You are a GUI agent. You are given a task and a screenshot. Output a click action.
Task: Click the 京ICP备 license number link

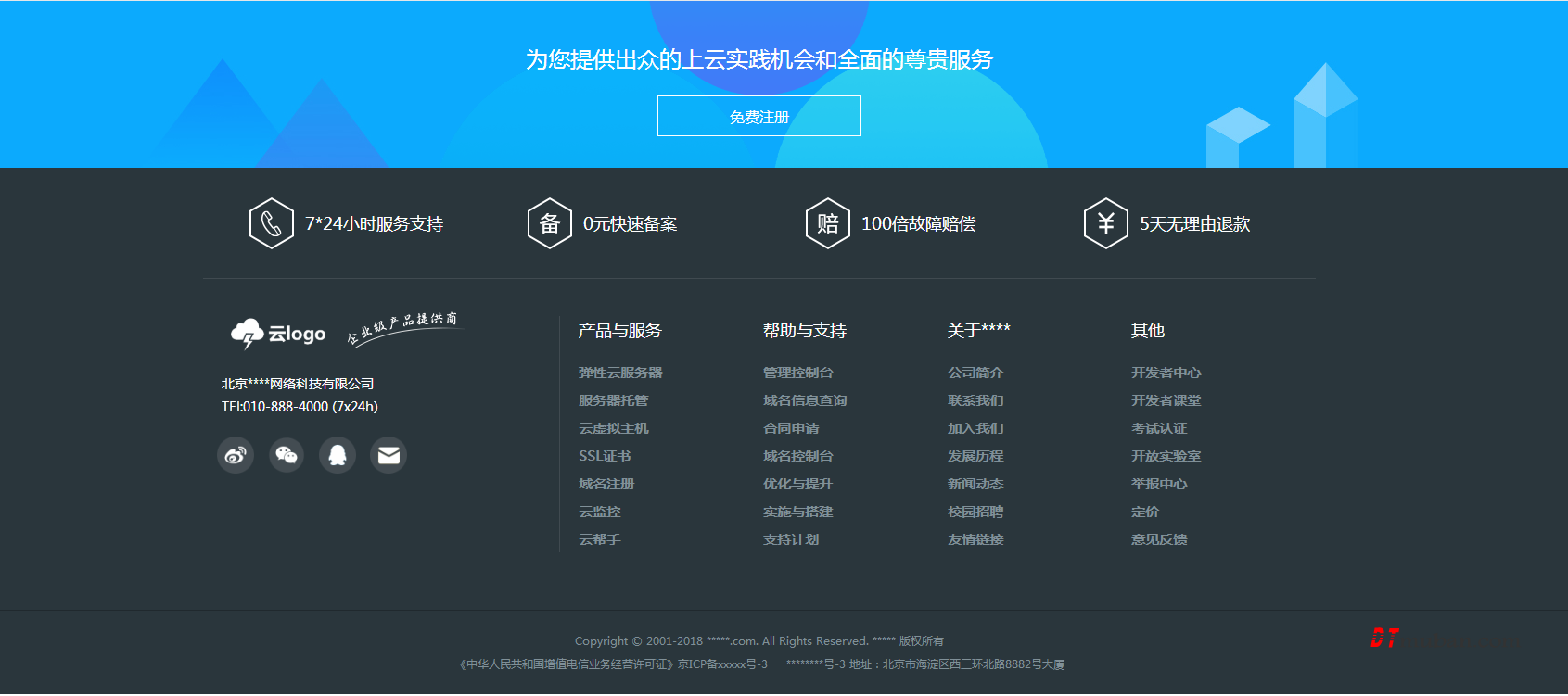tap(722, 664)
